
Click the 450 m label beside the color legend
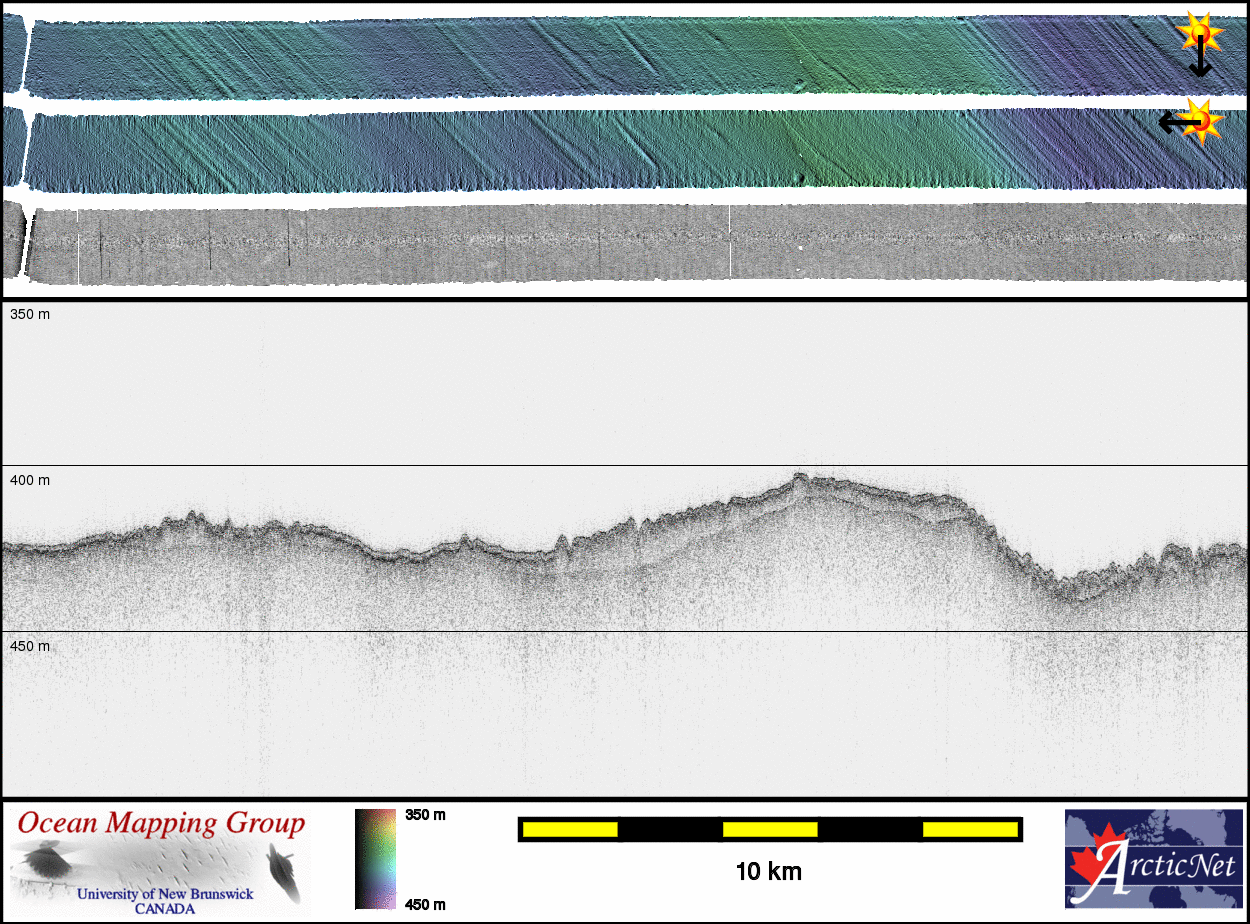click(425, 905)
